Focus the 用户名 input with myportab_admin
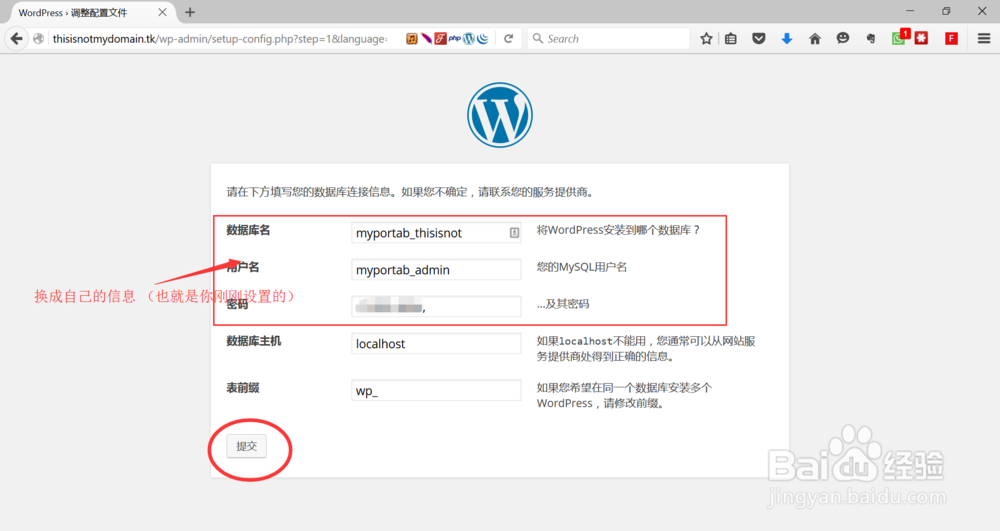 [x=436, y=270]
